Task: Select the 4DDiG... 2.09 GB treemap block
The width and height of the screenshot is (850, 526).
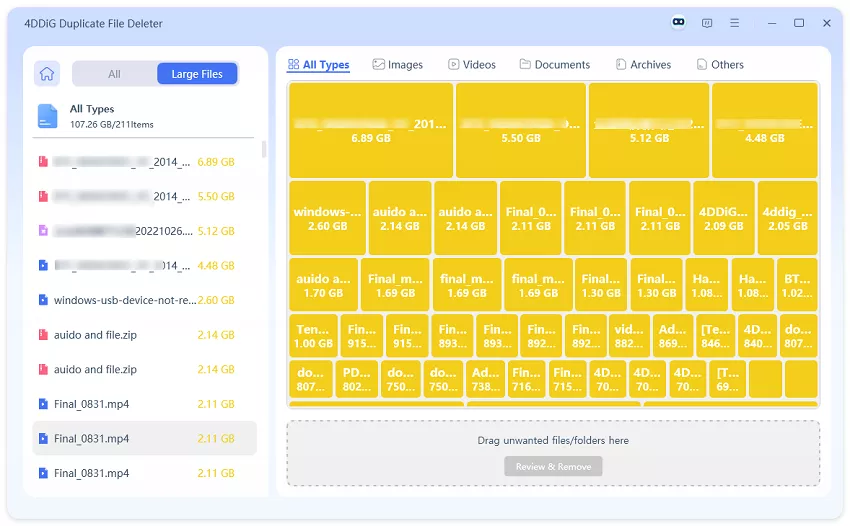Action: [x=724, y=218]
